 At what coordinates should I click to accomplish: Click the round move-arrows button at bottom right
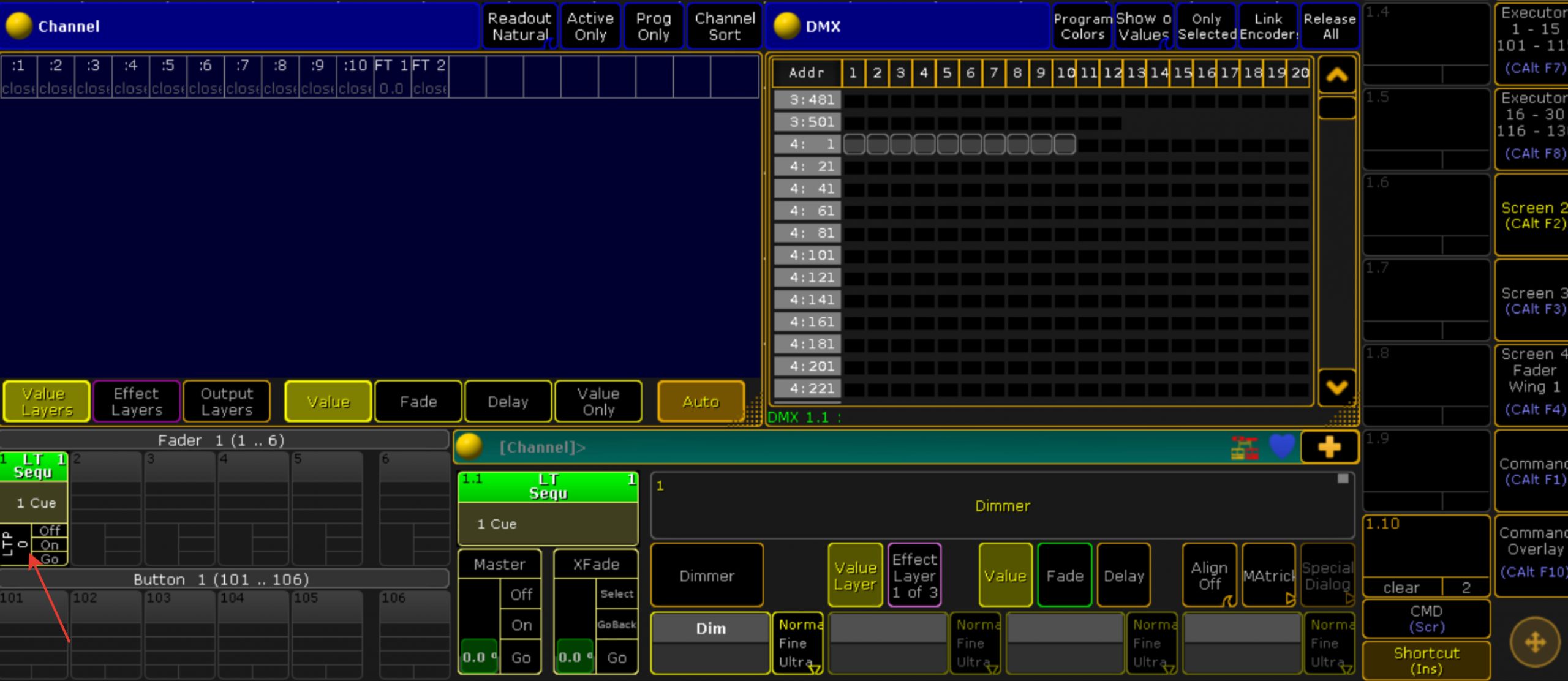(1535, 642)
